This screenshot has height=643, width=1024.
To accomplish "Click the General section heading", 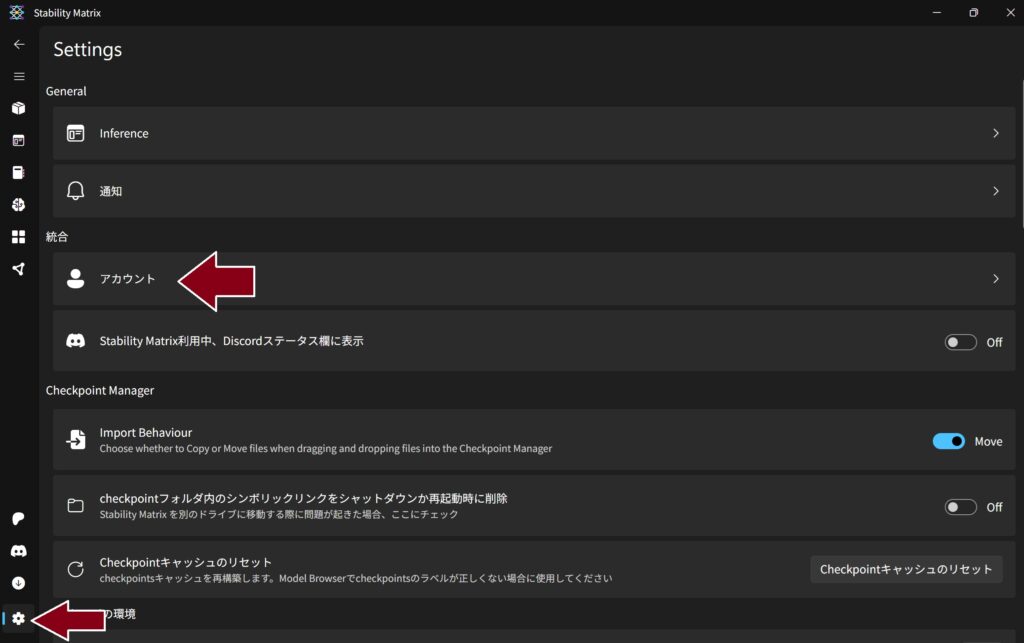I will pos(66,91).
